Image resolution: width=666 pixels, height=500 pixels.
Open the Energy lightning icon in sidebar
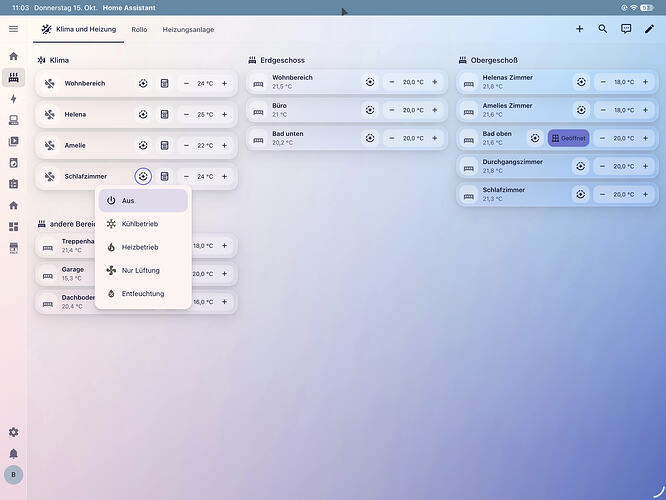tap(14, 99)
